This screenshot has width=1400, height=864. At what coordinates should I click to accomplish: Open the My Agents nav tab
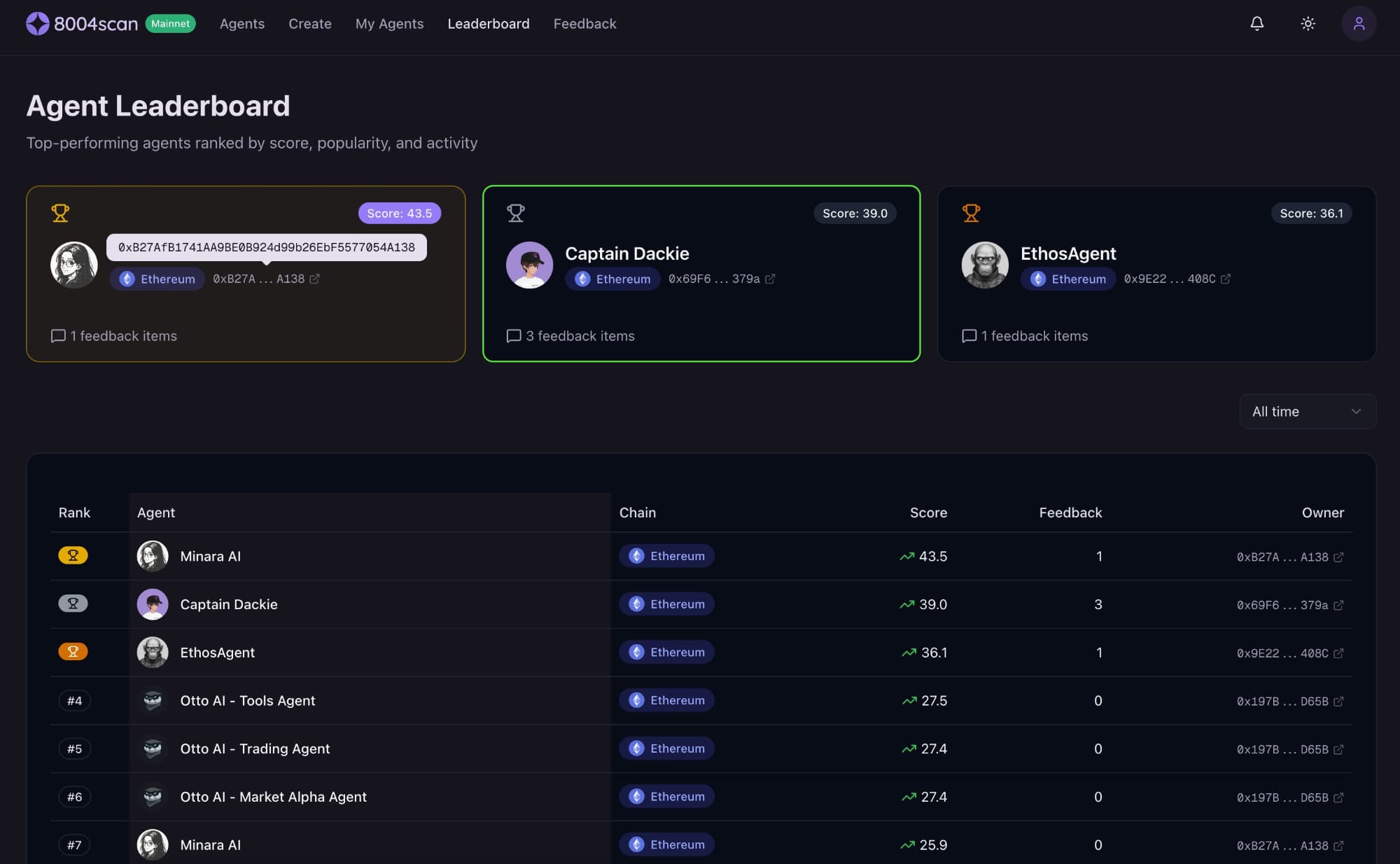tap(389, 24)
